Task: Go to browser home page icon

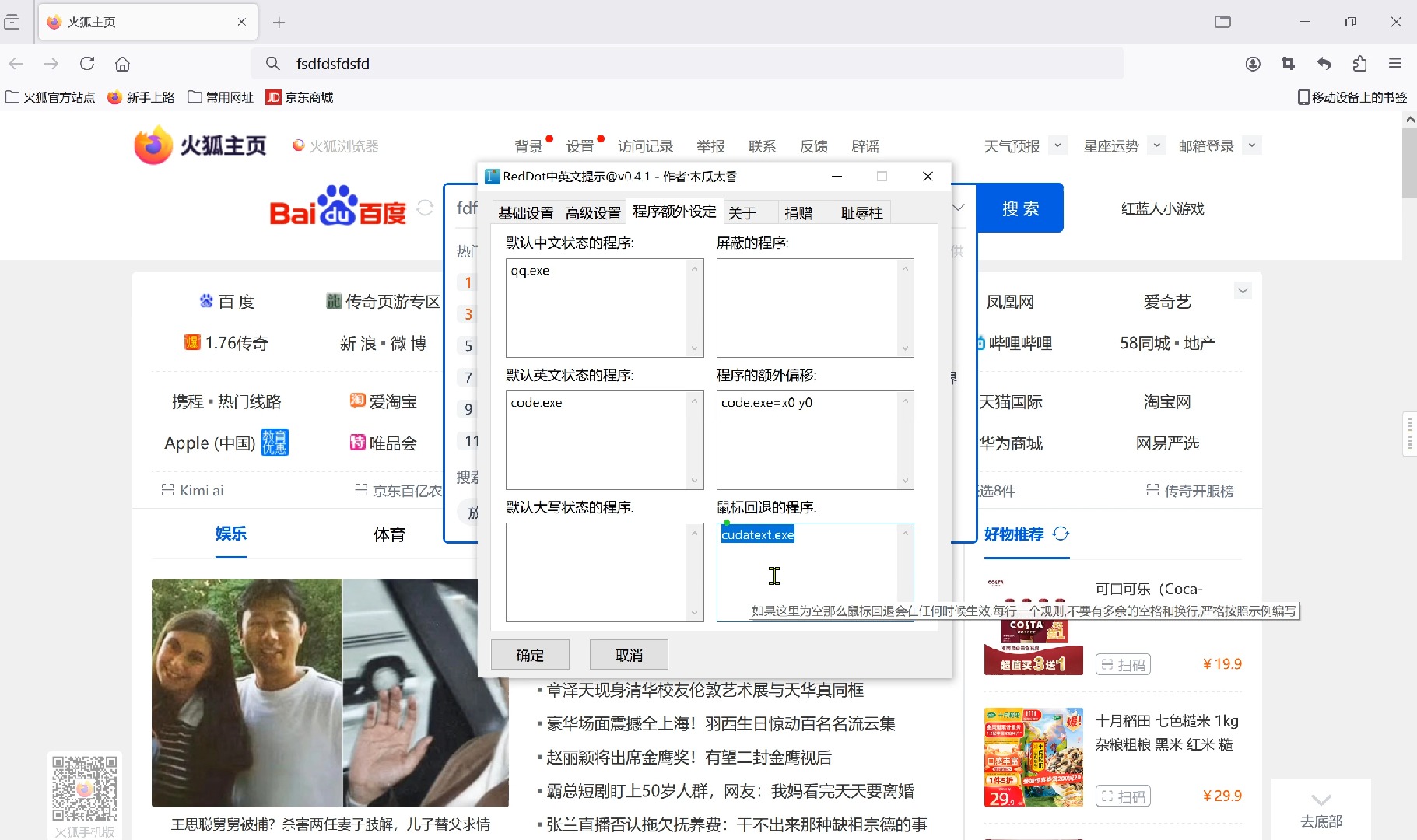Action: coord(122,64)
